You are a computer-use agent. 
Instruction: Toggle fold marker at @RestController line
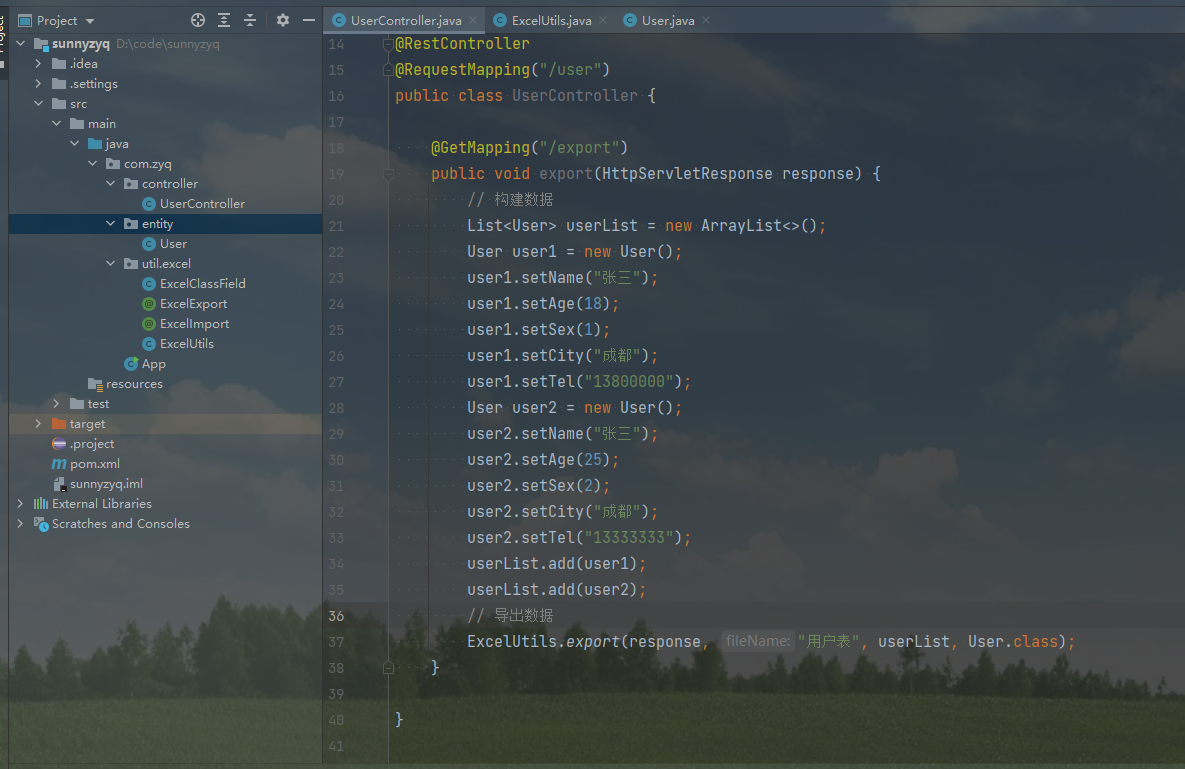[387, 44]
